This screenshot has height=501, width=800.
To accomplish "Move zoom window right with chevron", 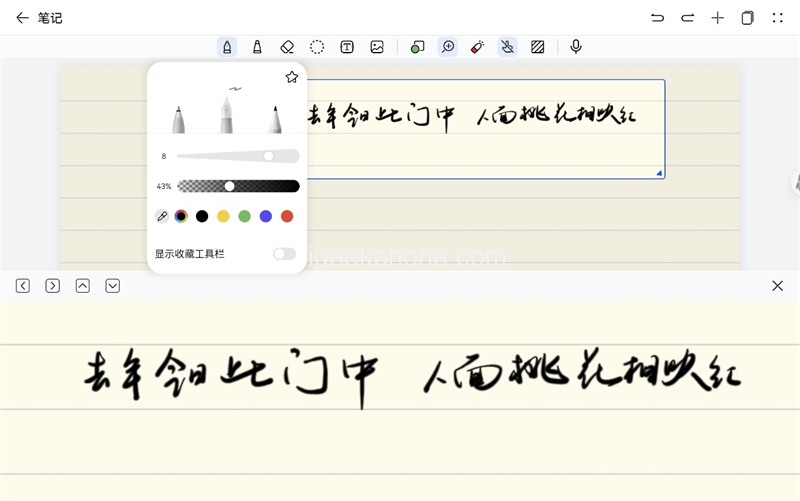I will click(53, 286).
